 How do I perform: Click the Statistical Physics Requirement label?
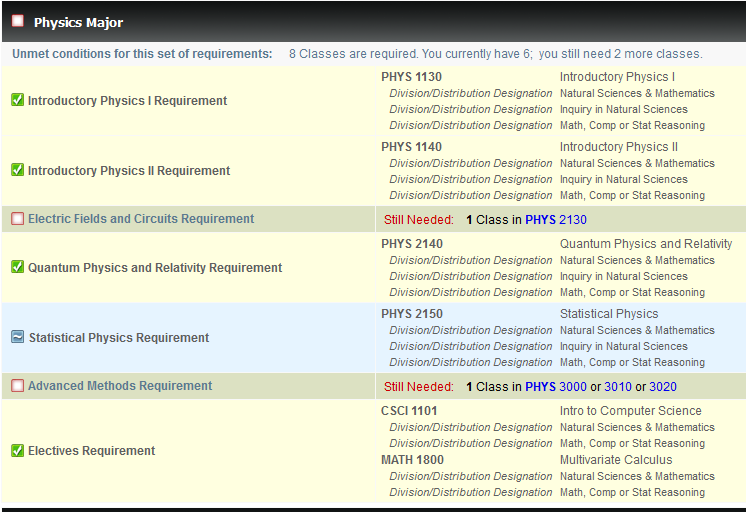coord(119,338)
